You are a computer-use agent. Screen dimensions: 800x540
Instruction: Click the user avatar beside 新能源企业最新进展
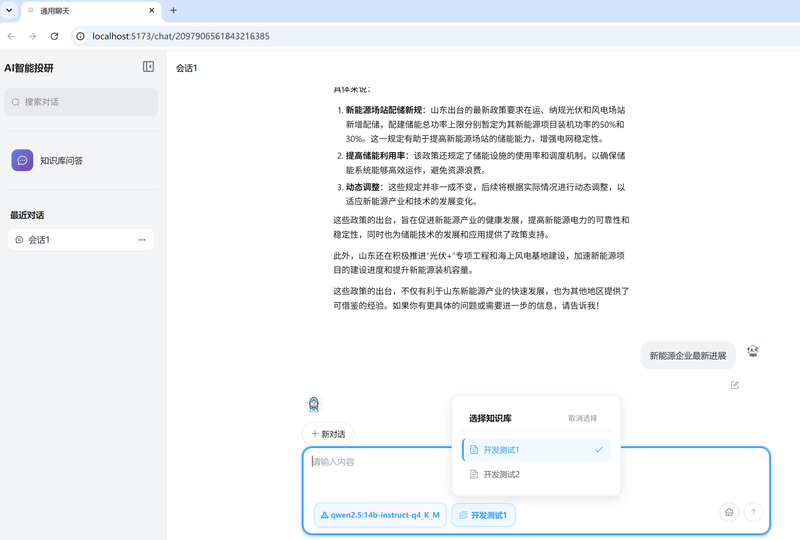pos(753,351)
